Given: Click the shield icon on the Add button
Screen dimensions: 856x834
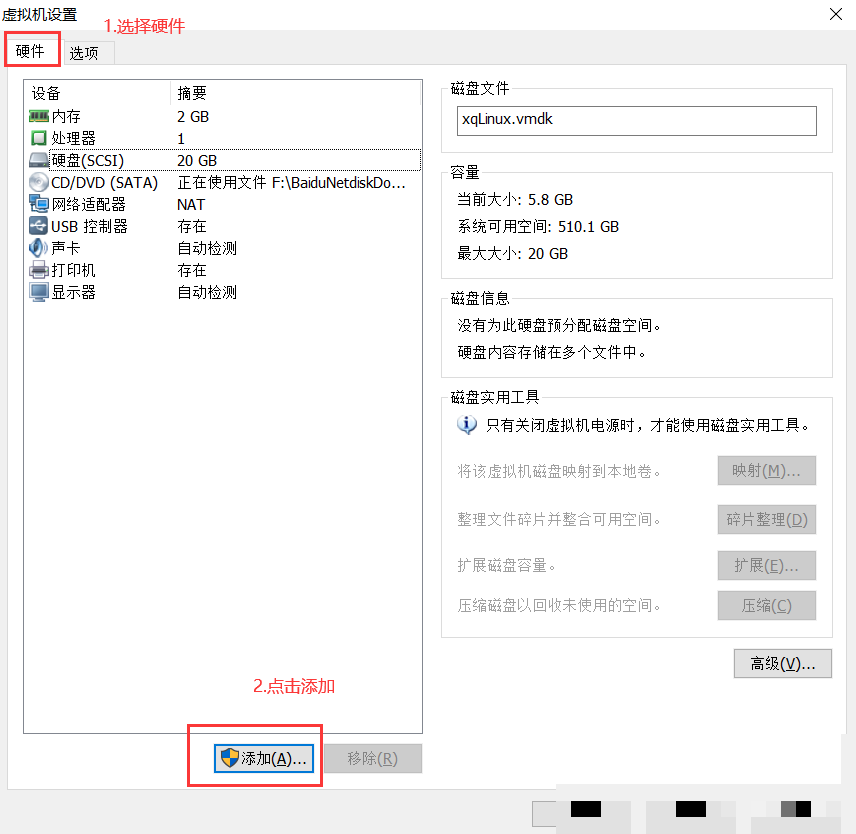Looking at the screenshot, I should (229, 758).
